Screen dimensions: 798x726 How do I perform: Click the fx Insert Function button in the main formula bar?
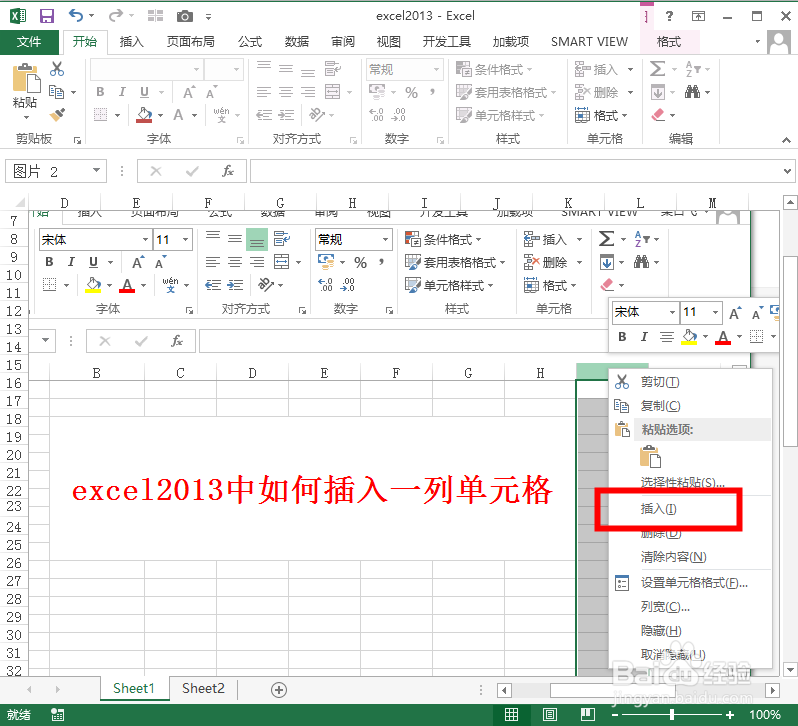tap(227, 171)
